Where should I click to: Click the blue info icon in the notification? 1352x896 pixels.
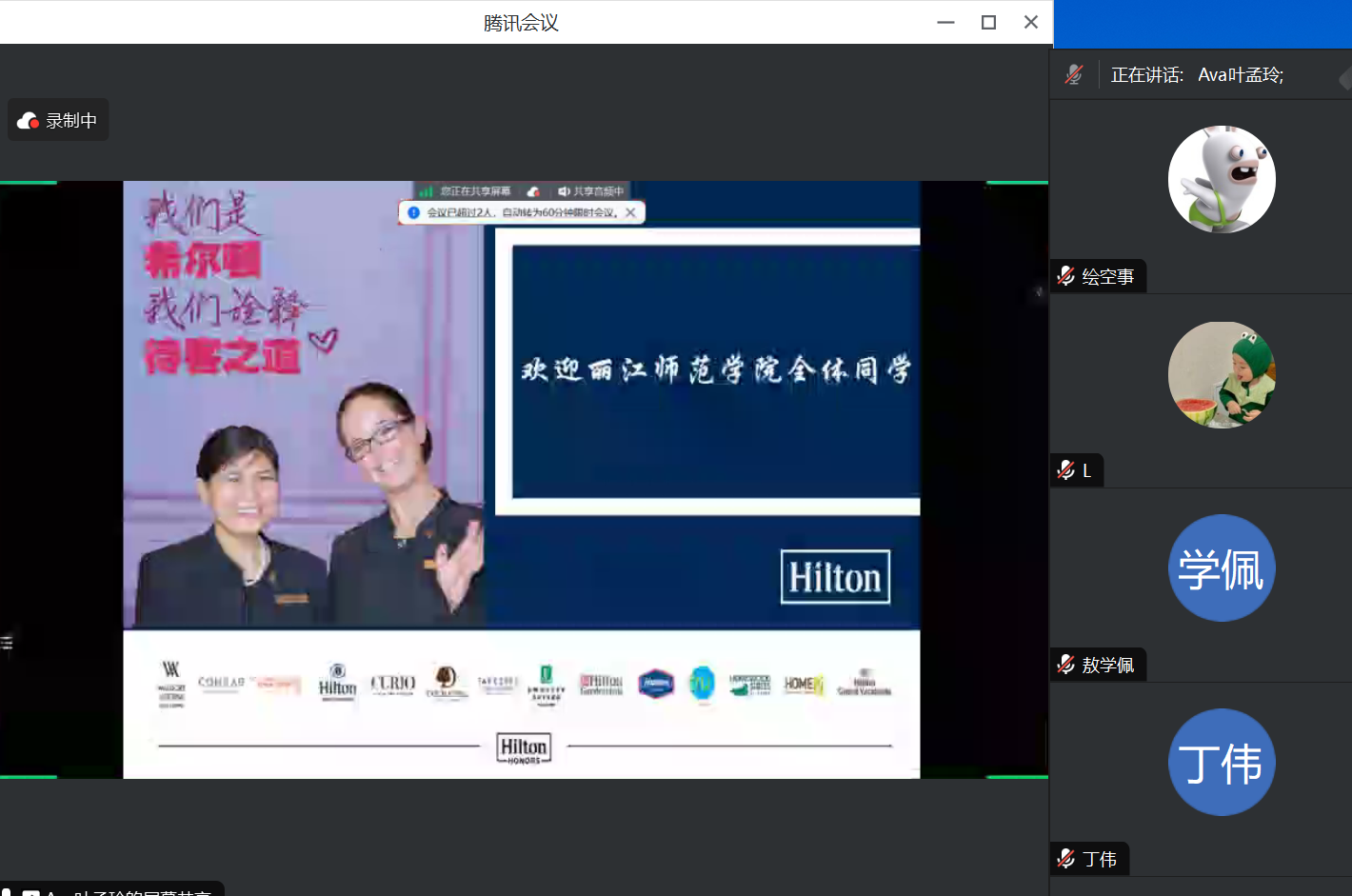point(413,212)
